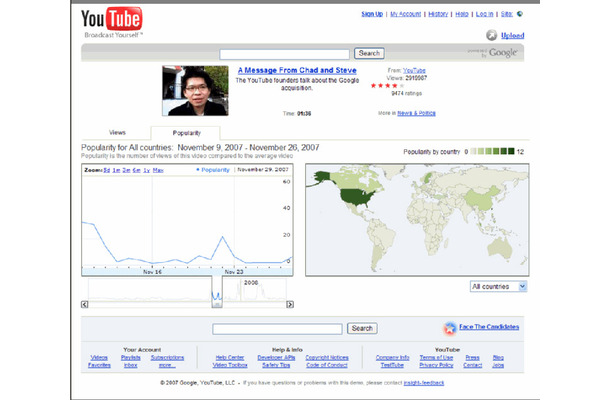Viewport: 610px width, 400px height.
Task: Open the Contact footer link
Action: click(473, 365)
